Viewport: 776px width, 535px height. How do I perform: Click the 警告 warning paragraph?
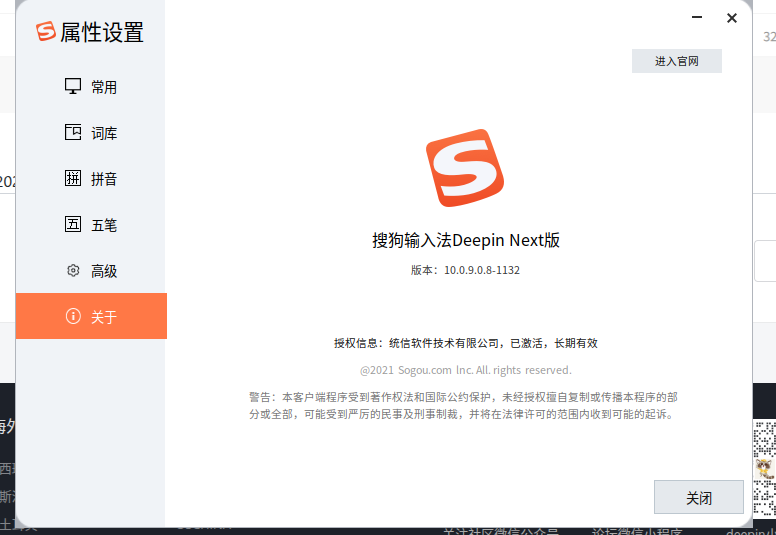pyautogui.click(x=463, y=405)
